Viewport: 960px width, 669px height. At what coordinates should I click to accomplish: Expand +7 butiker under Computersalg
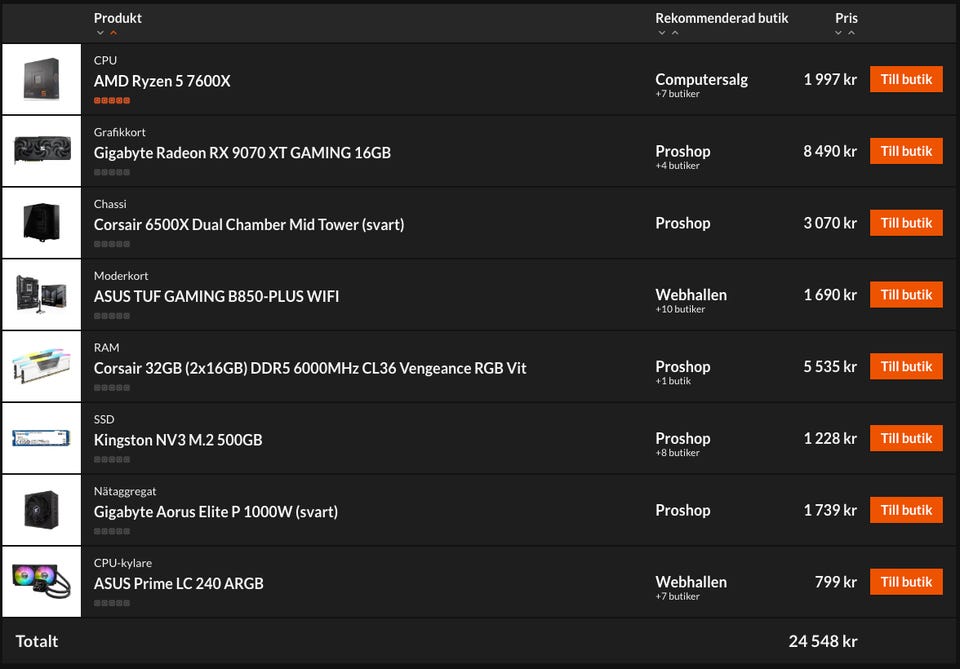(677, 94)
